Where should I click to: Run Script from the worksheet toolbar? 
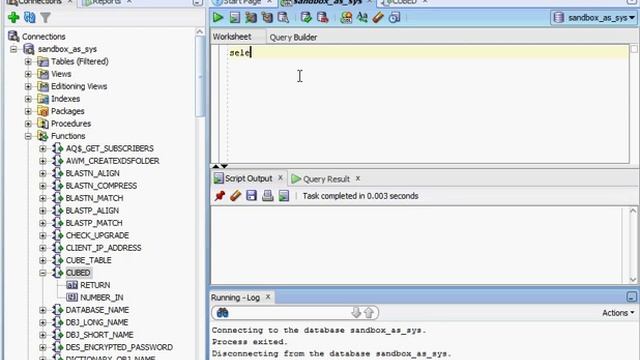(235, 18)
